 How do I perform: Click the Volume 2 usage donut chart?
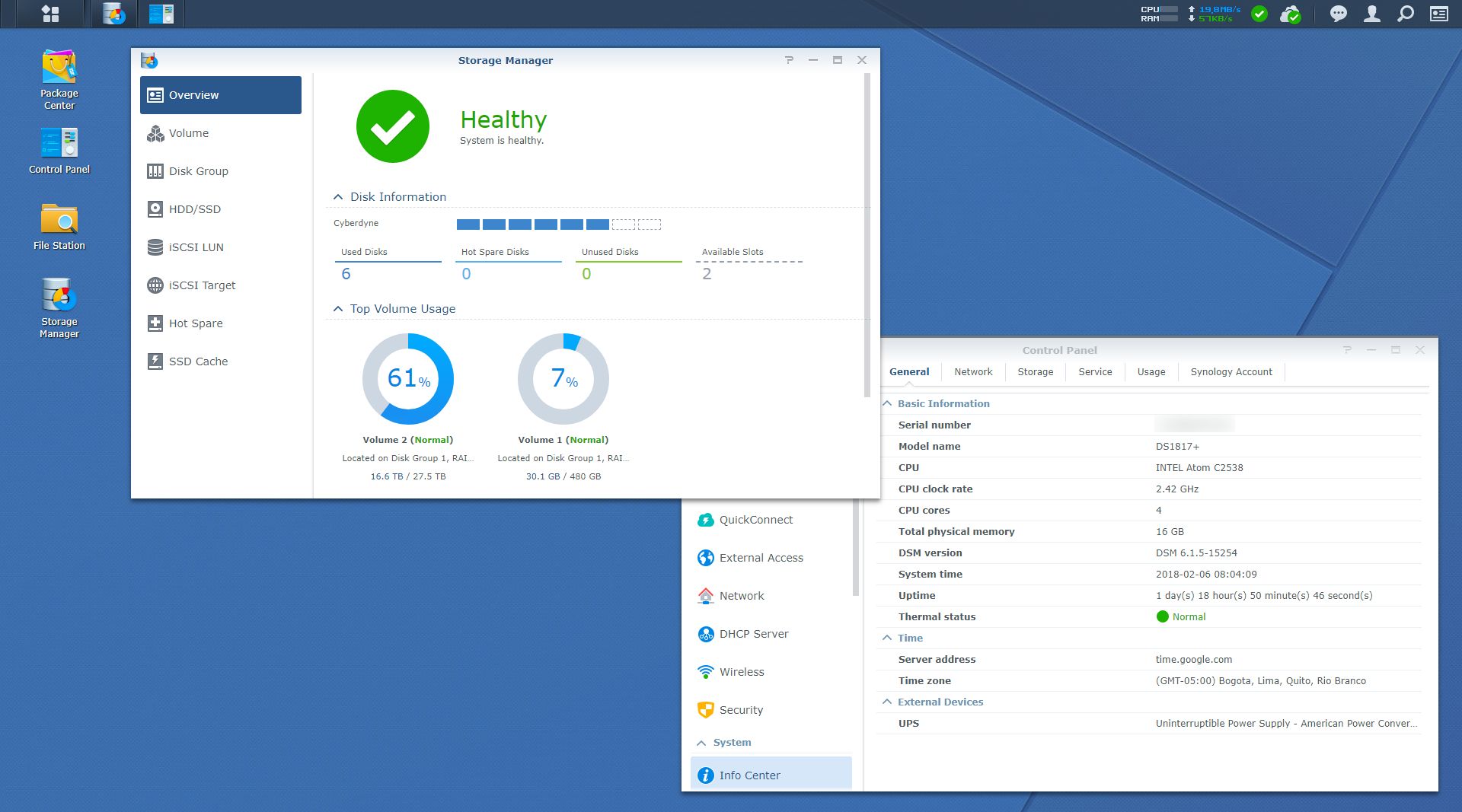point(408,379)
